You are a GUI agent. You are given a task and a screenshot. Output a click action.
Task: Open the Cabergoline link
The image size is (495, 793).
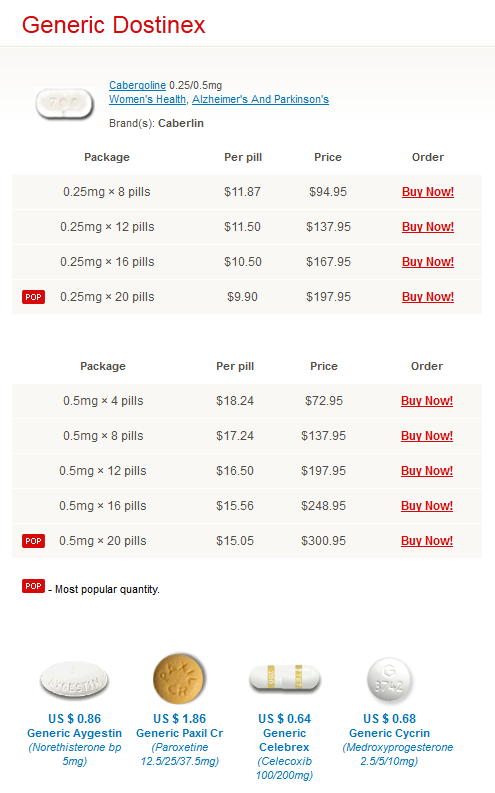(138, 85)
